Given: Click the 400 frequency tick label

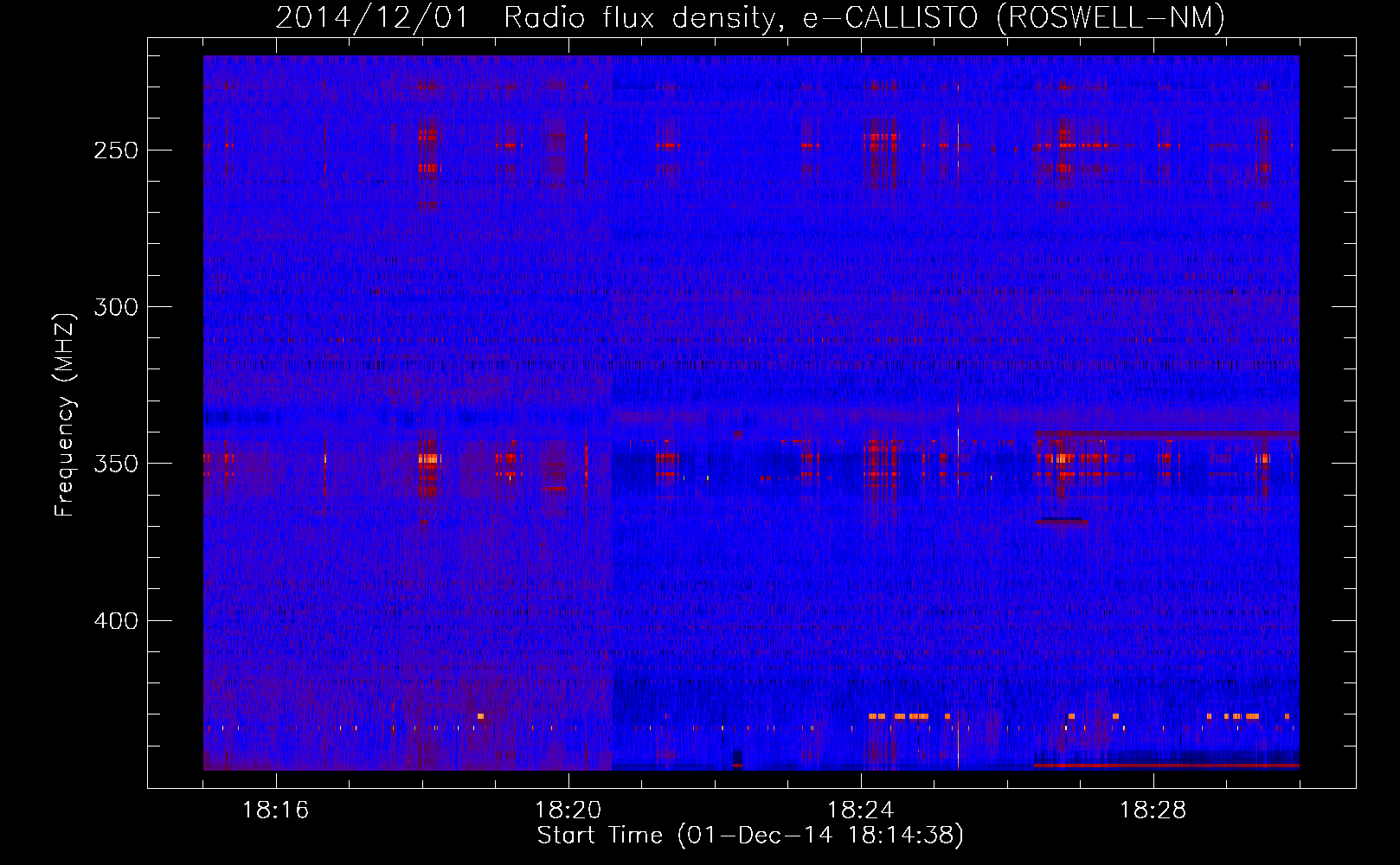Looking at the screenshot, I should click(x=116, y=621).
